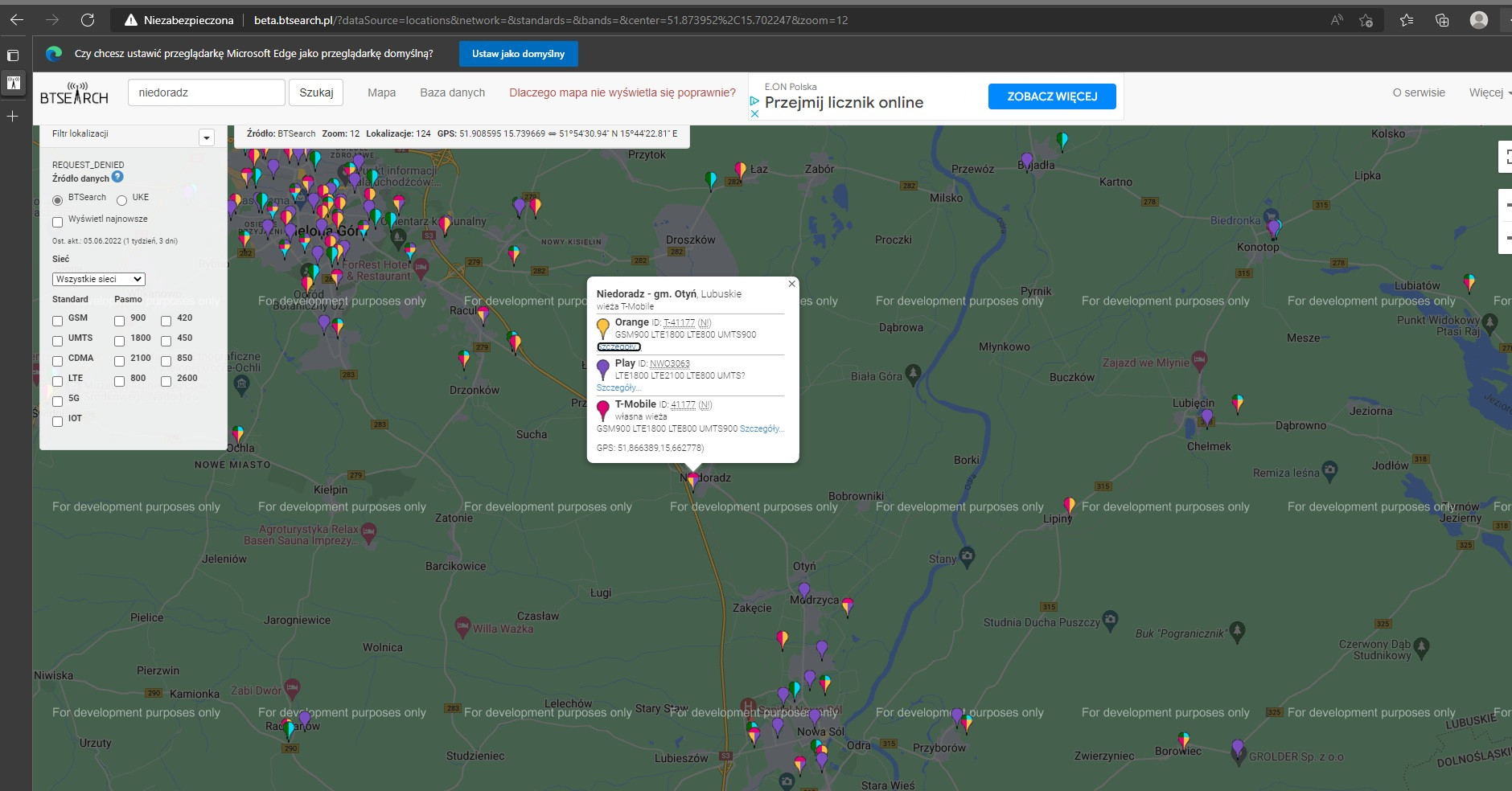The width and height of the screenshot is (1512, 791).
Task: Close the E.ON ad with X icon
Action: click(x=754, y=113)
